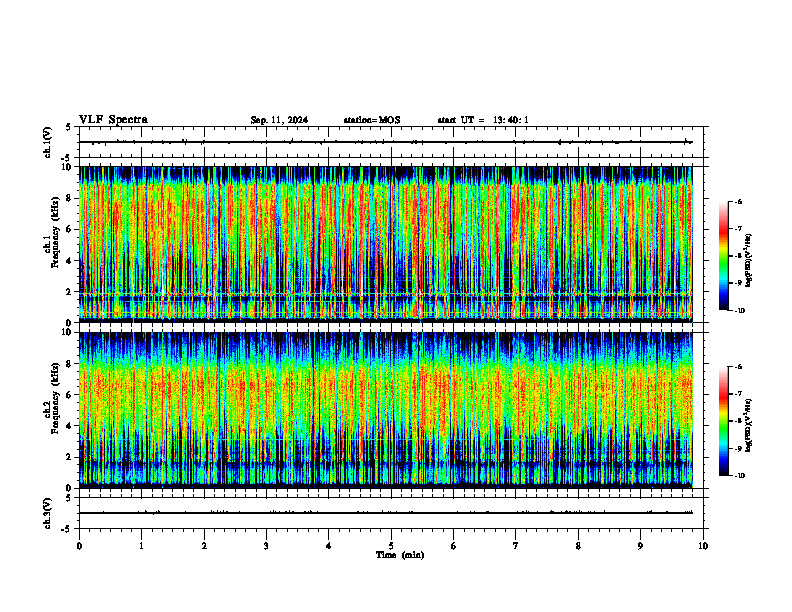Click the '5' tick on ch.1(V) axis

pyautogui.click(x=68, y=127)
